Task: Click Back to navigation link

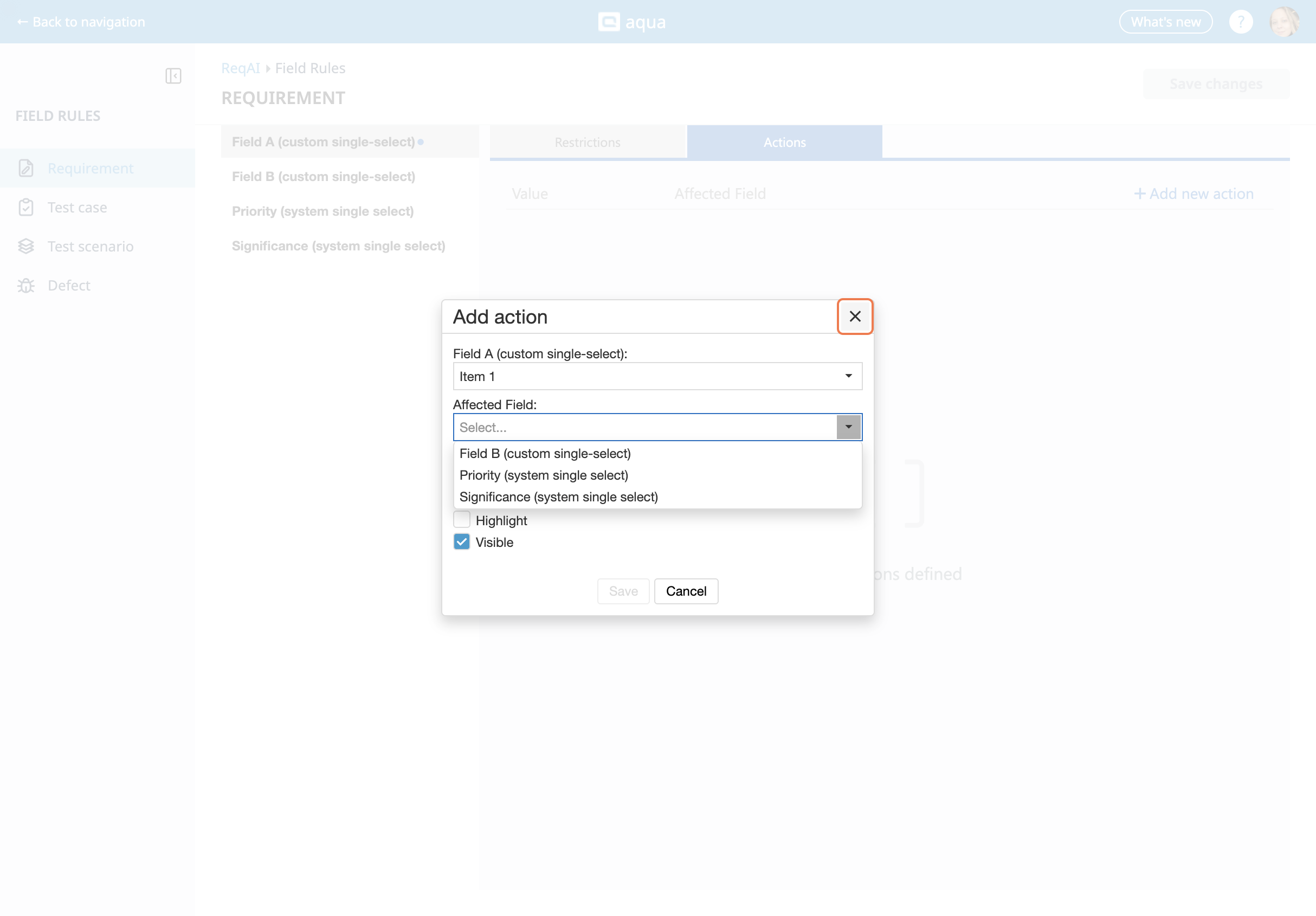Action: [x=81, y=22]
